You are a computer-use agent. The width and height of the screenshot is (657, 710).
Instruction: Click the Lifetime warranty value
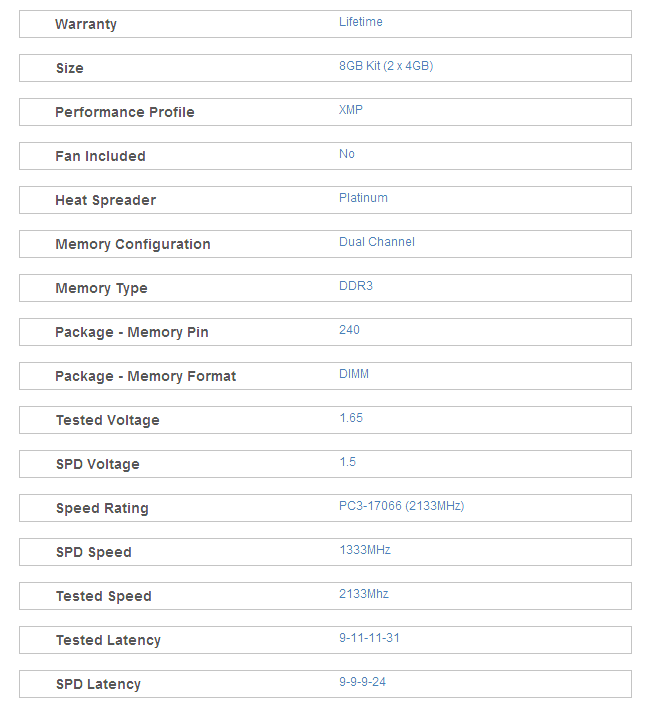(x=360, y=22)
